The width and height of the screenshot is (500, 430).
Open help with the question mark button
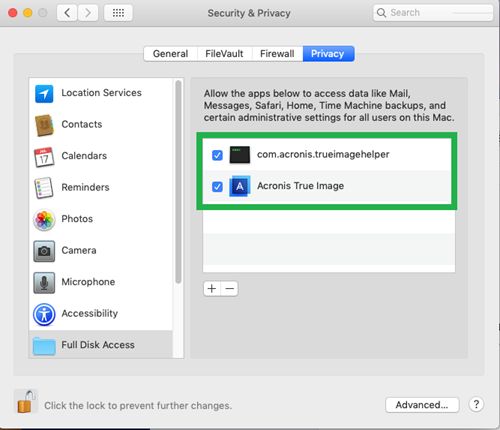[476, 404]
